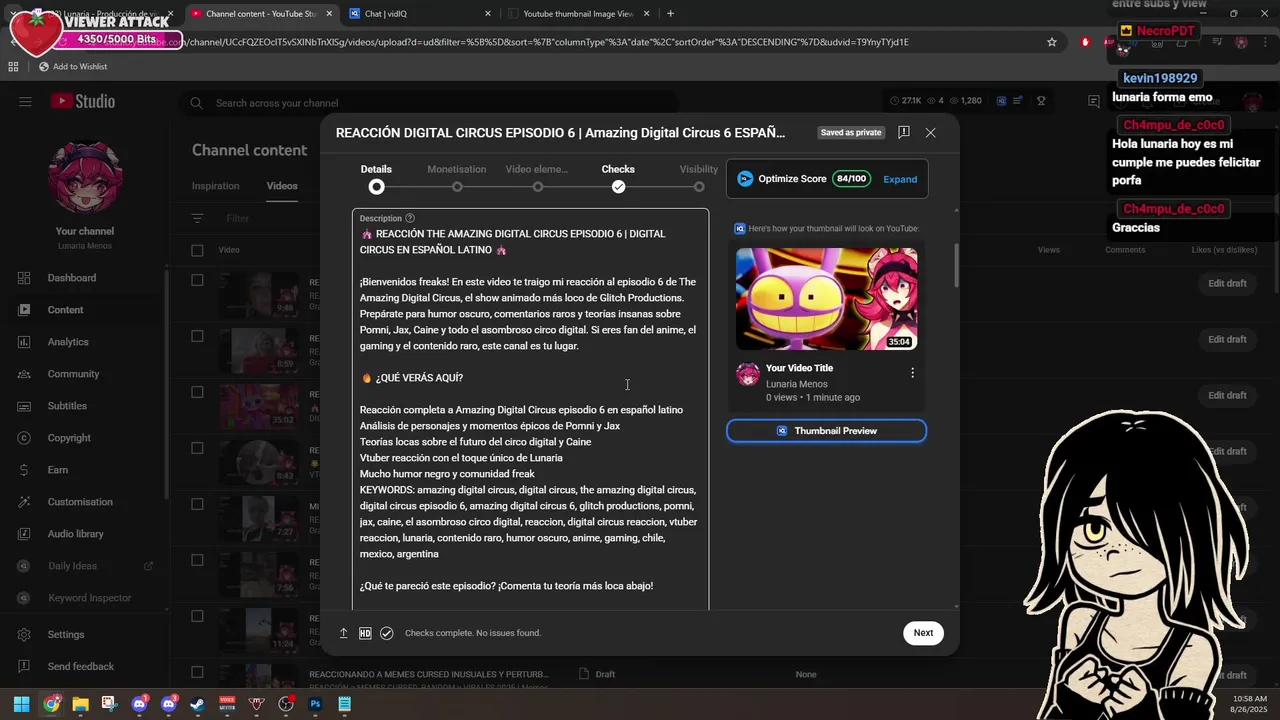Open Audio library in sidebar
The height and width of the screenshot is (720, 1280).
[x=75, y=534]
